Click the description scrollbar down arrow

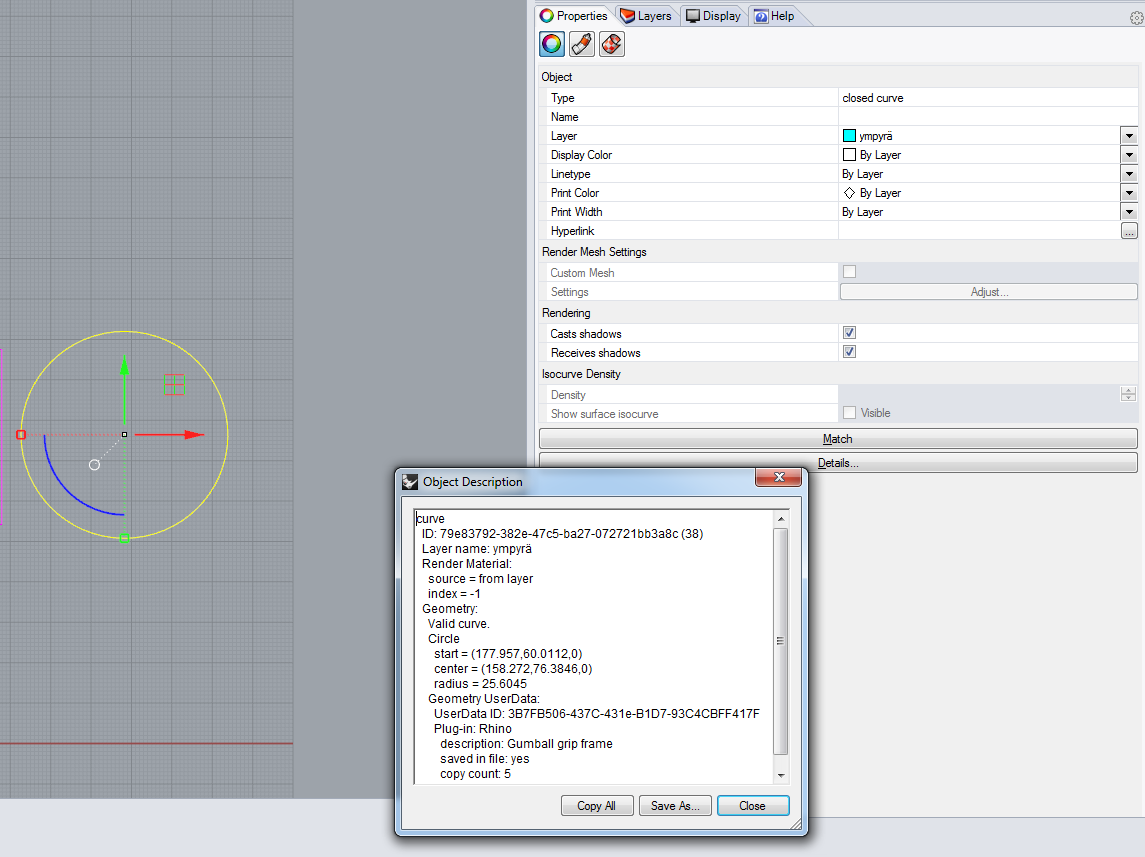coord(781,775)
